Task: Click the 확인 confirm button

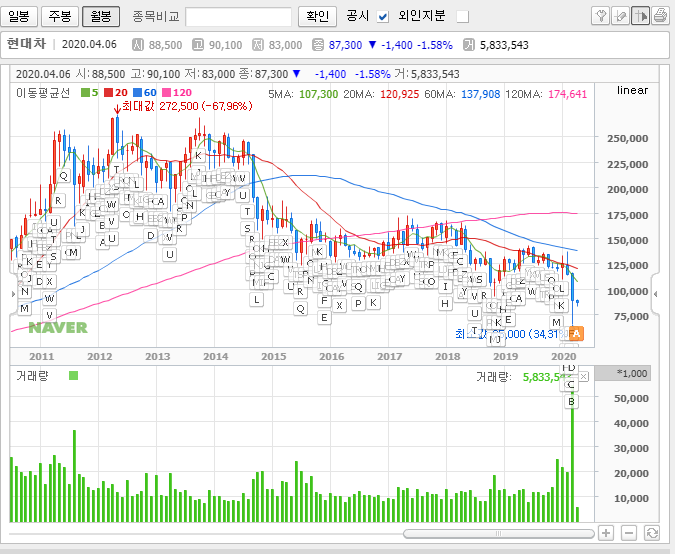Action: pos(318,16)
